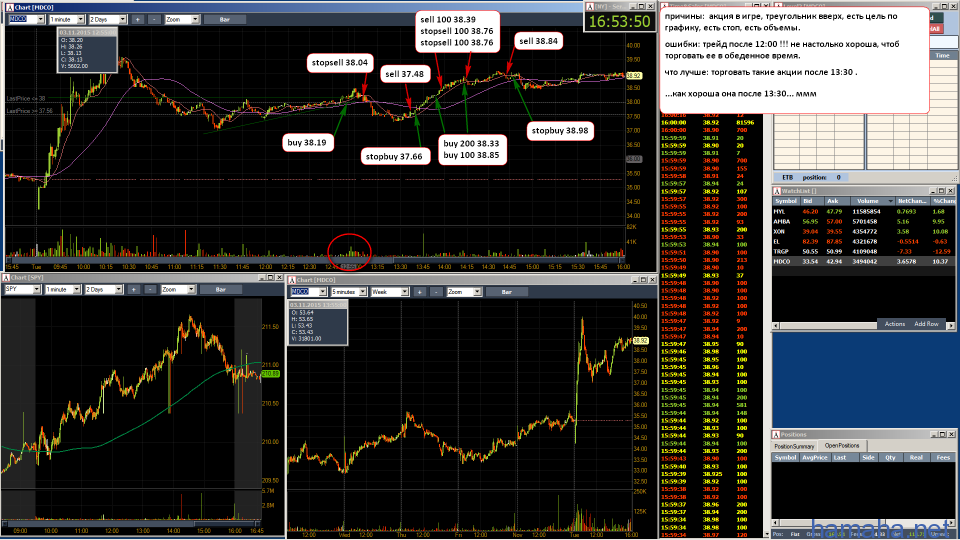
Task: Click the plus button in the lower MDCO chart
Action: point(419,292)
